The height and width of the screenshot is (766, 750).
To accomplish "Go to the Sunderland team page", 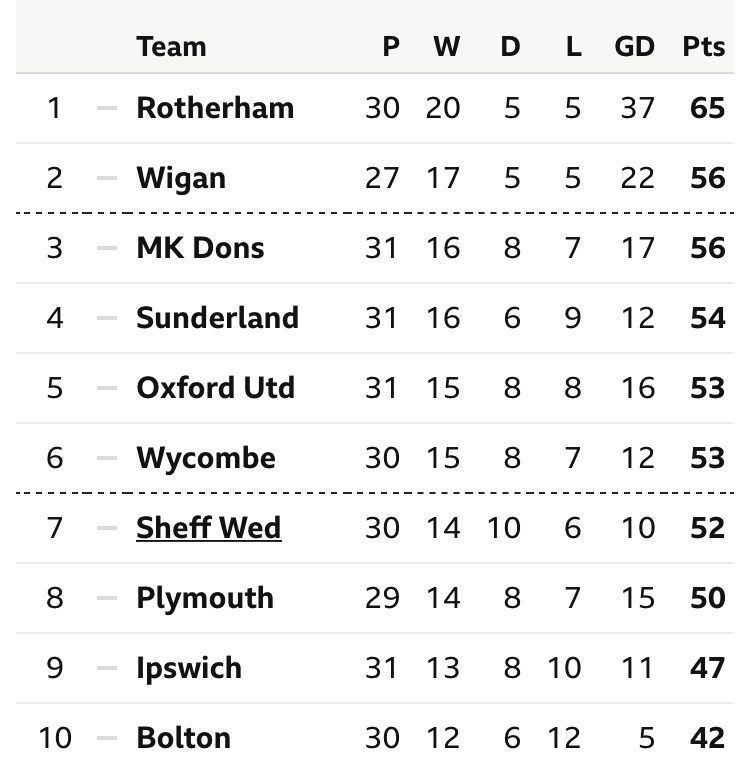I will tap(217, 318).
